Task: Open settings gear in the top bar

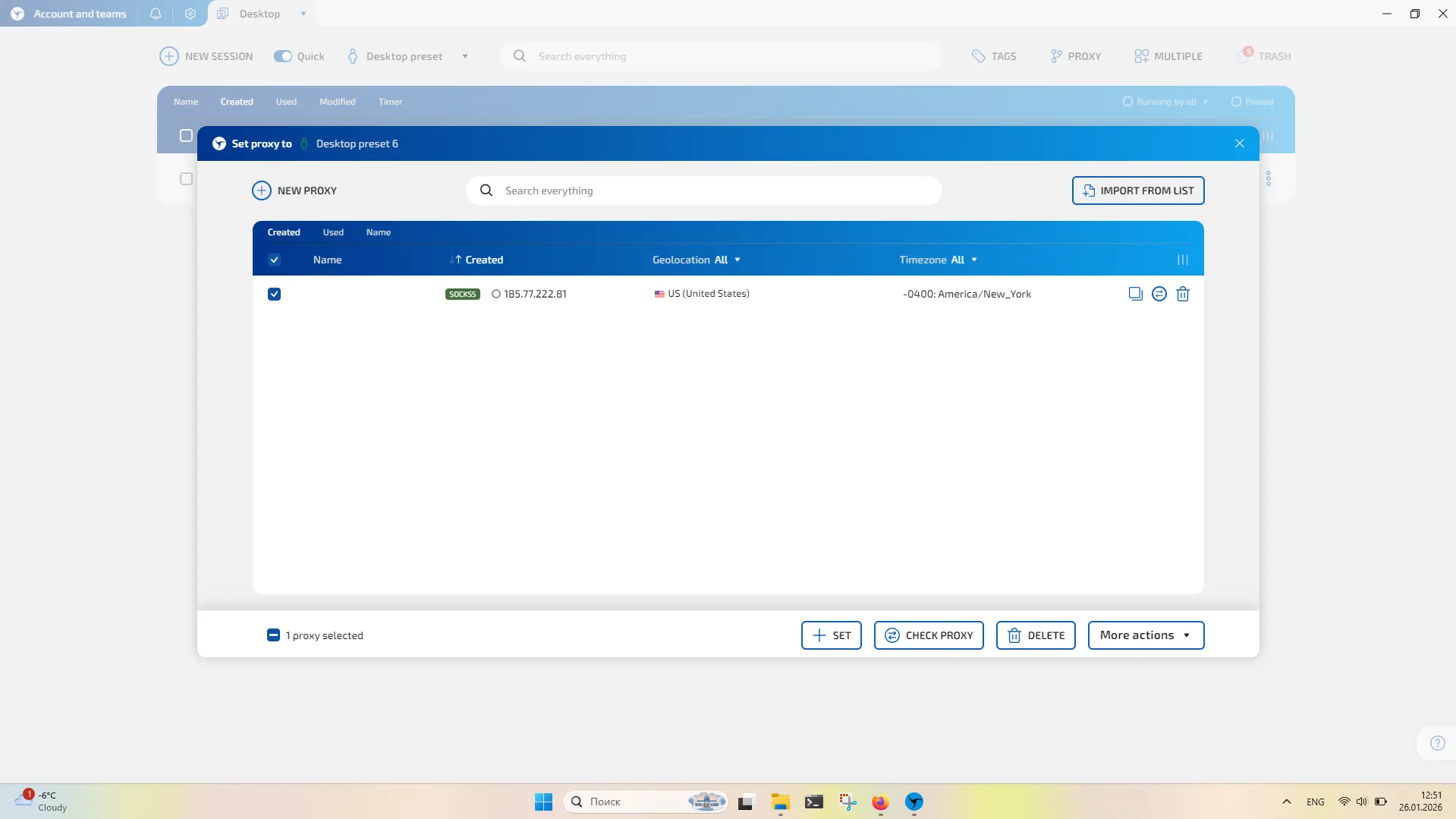Action: tap(190, 14)
